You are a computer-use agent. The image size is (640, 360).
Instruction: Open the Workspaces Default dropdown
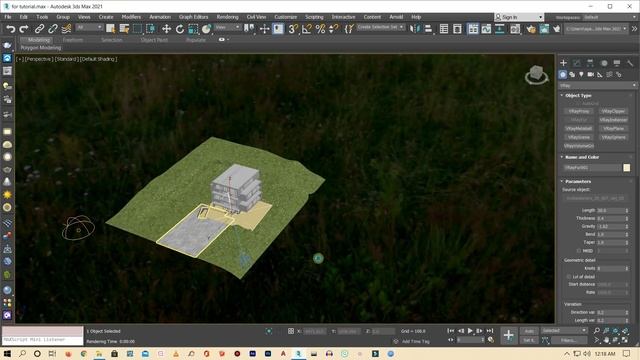(610, 17)
